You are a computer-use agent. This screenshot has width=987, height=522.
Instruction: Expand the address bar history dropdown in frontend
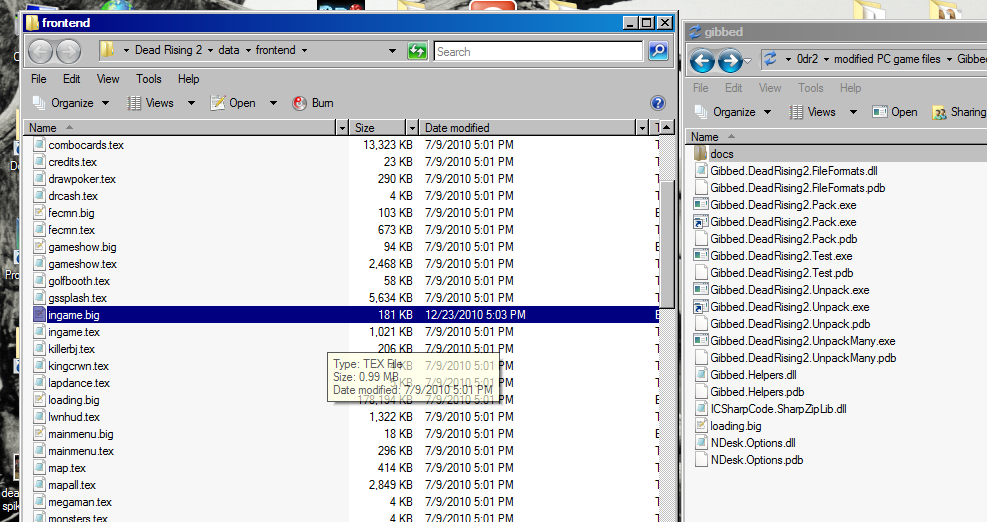point(392,50)
